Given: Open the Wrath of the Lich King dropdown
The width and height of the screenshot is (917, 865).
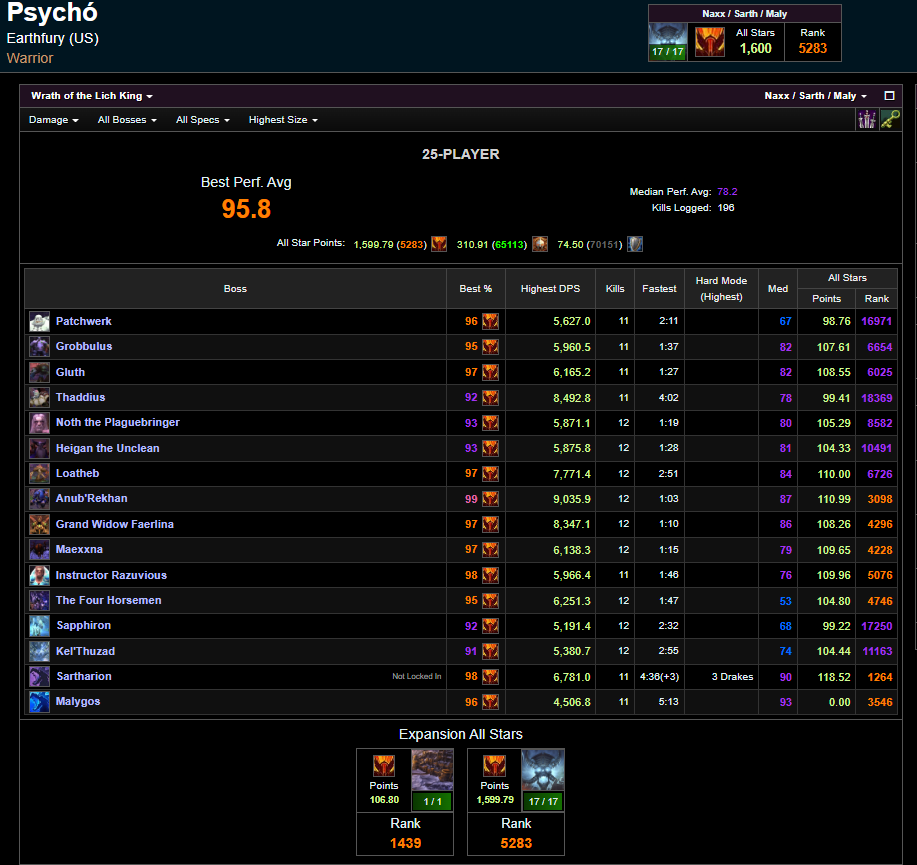Looking at the screenshot, I should point(92,96).
